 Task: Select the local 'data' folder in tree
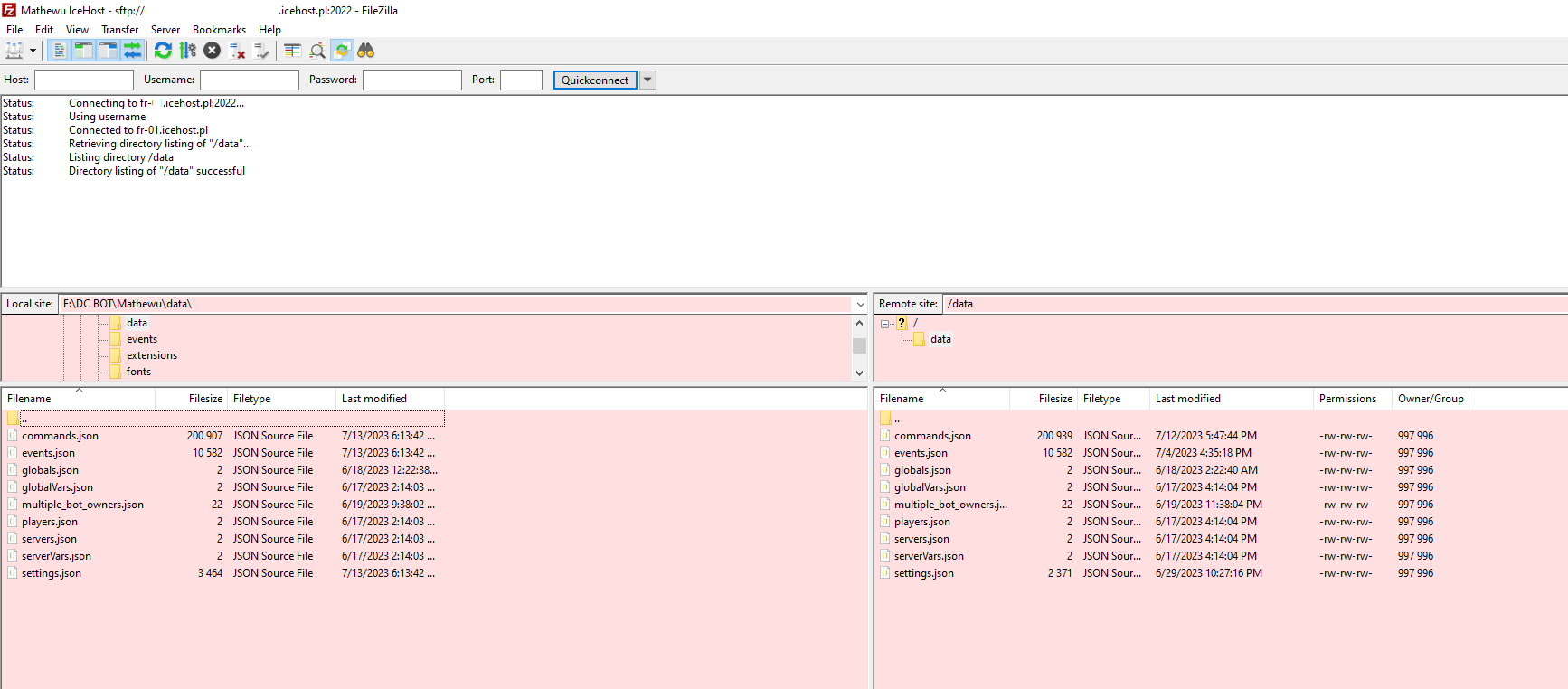pos(137,323)
